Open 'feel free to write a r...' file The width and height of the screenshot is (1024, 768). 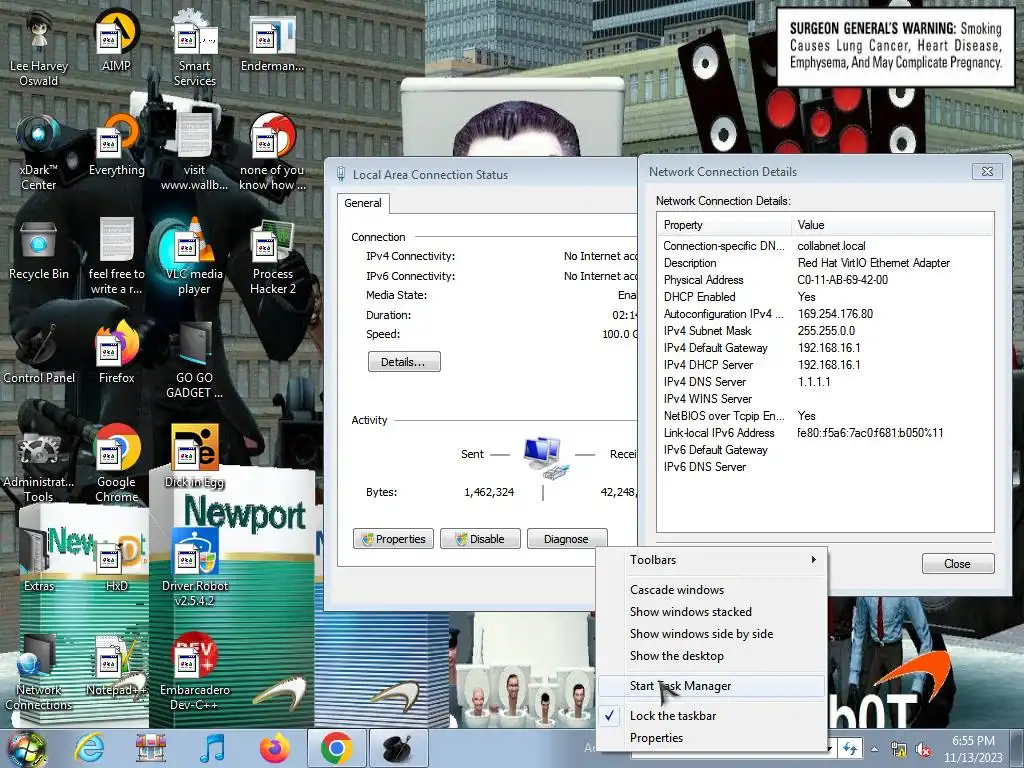click(116, 256)
